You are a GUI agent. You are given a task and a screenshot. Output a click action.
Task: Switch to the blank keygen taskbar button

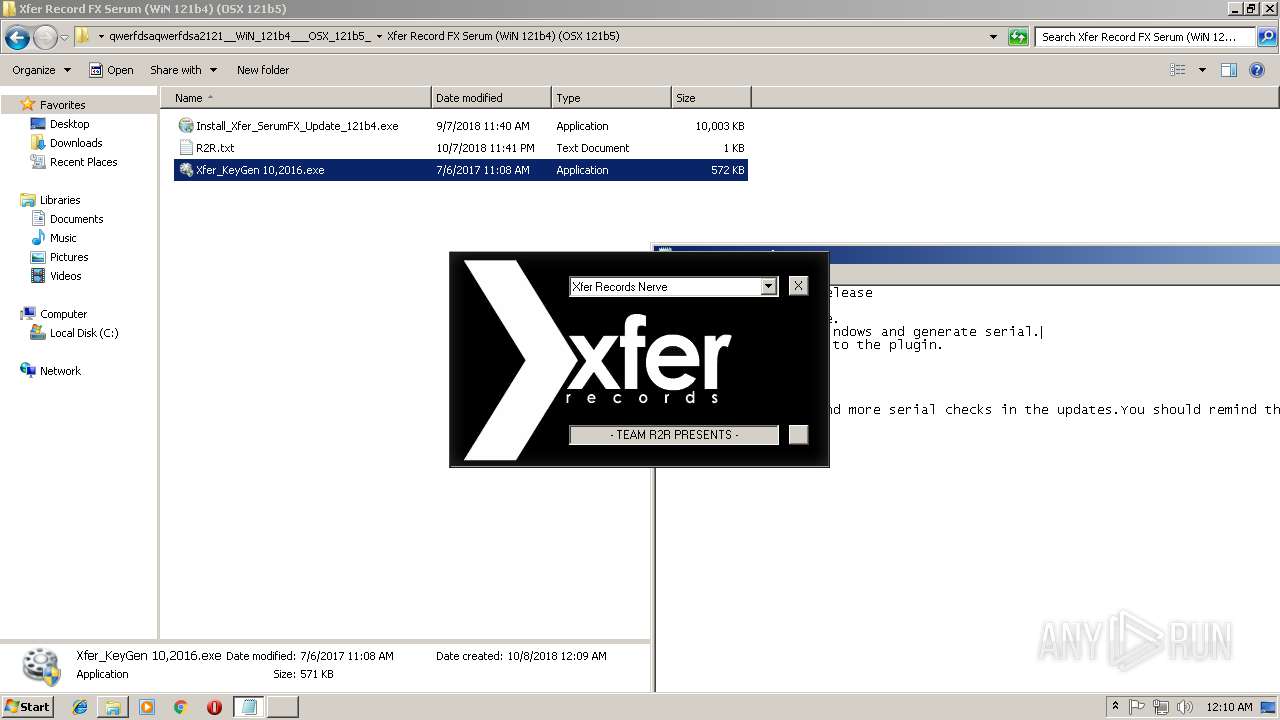[x=283, y=707]
